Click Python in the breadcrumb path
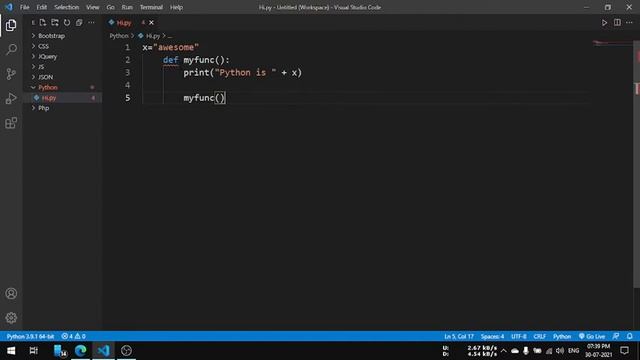Screen dimensions: 640x360 tap(119, 36)
